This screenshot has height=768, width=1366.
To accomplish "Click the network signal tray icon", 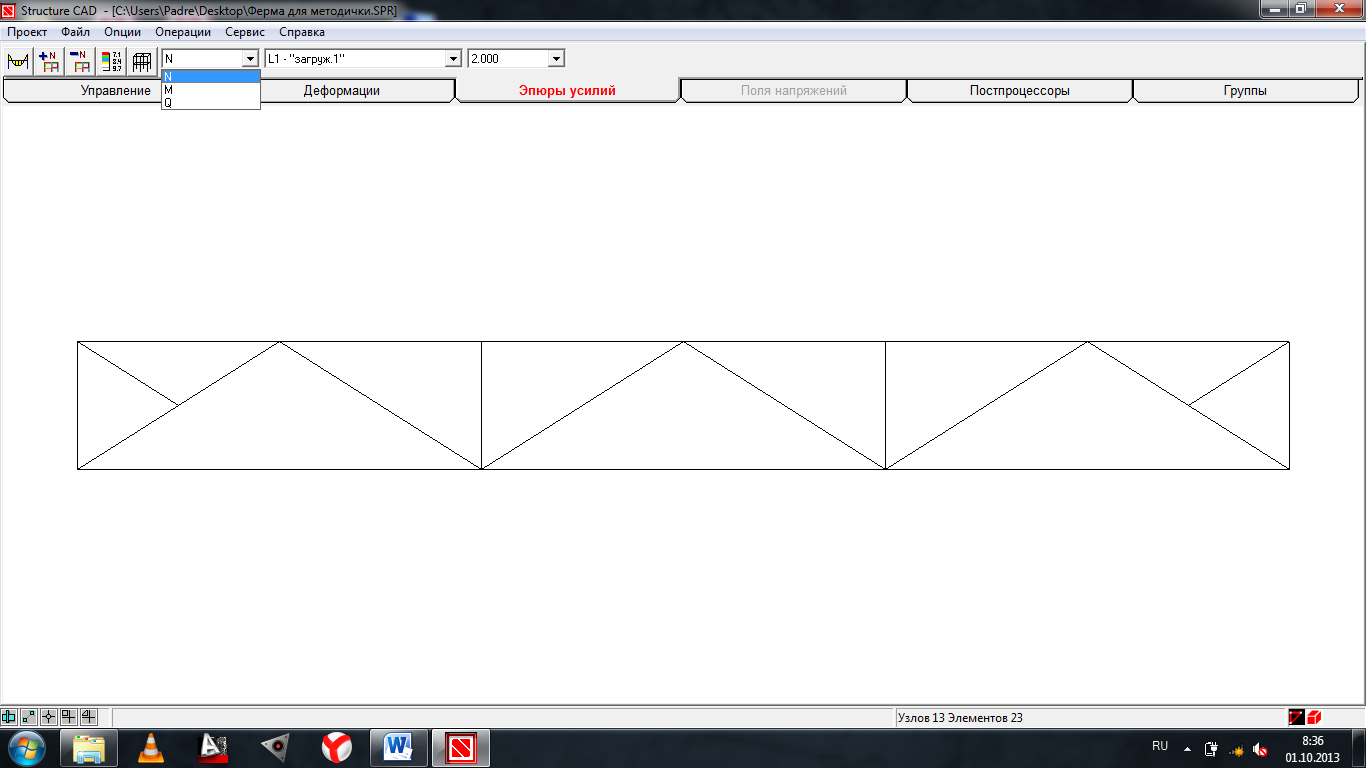I will (1236, 748).
